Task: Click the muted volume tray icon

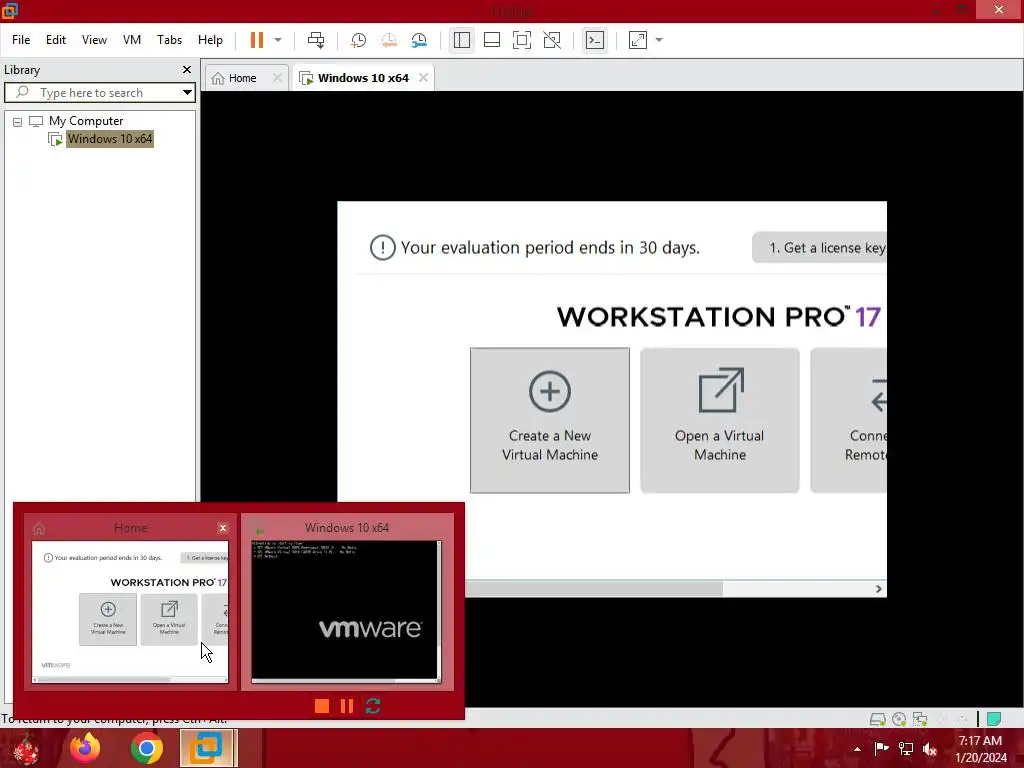Action: click(930, 748)
